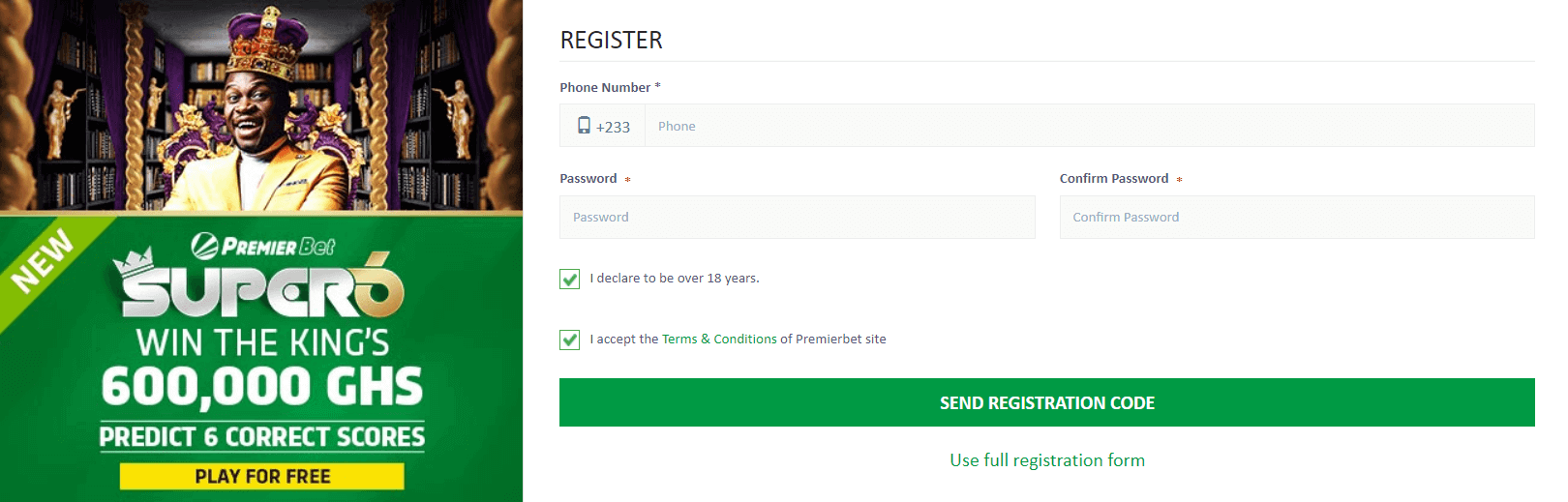This screenshot has width=1568, height=502.
Task: Toggle the accept Terms & Conditions checkbox
Action: click(x=570, y=340)
